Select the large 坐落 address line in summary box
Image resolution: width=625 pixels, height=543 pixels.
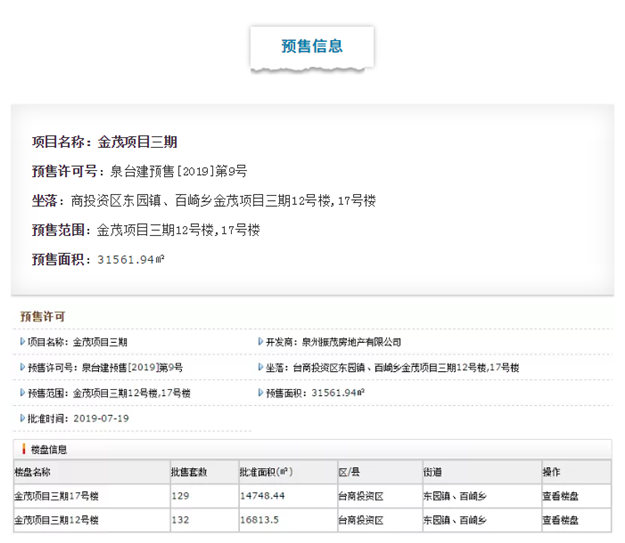(x=204, y=201)
